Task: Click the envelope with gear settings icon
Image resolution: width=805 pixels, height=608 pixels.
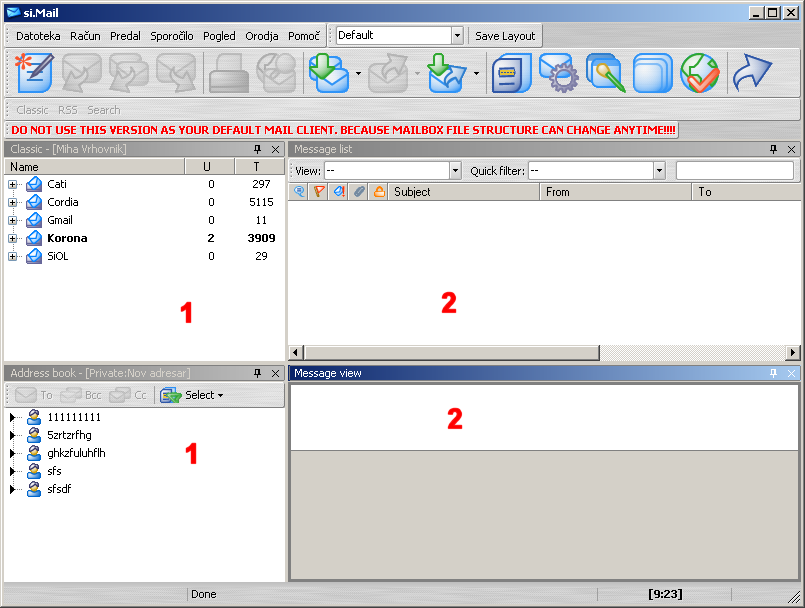Action: point(559,73)
